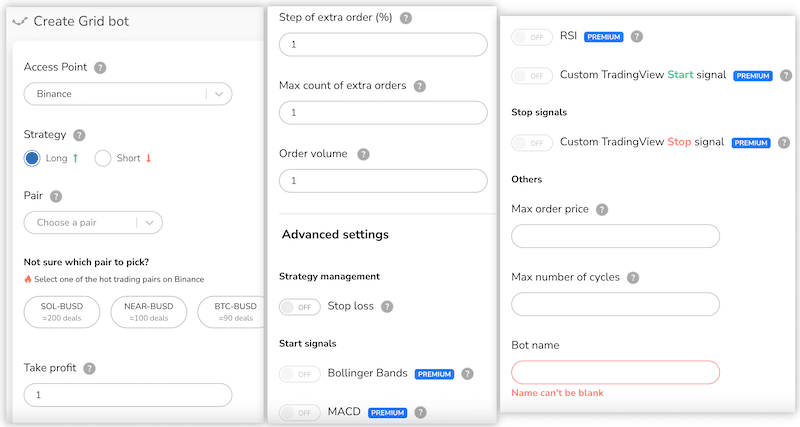Select the Long strategy radio button
800x427 pixels.
pyautogui.click(x=32, y=159)
